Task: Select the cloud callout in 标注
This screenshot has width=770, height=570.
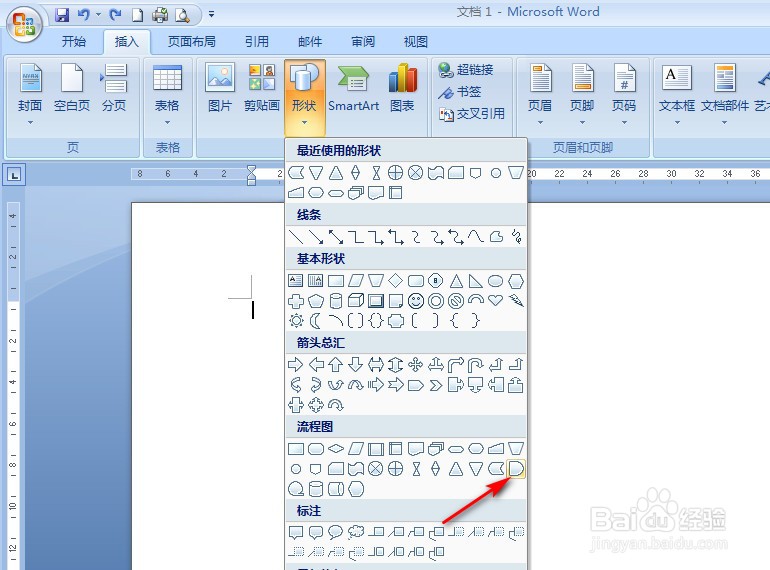Action: point(356,532)
